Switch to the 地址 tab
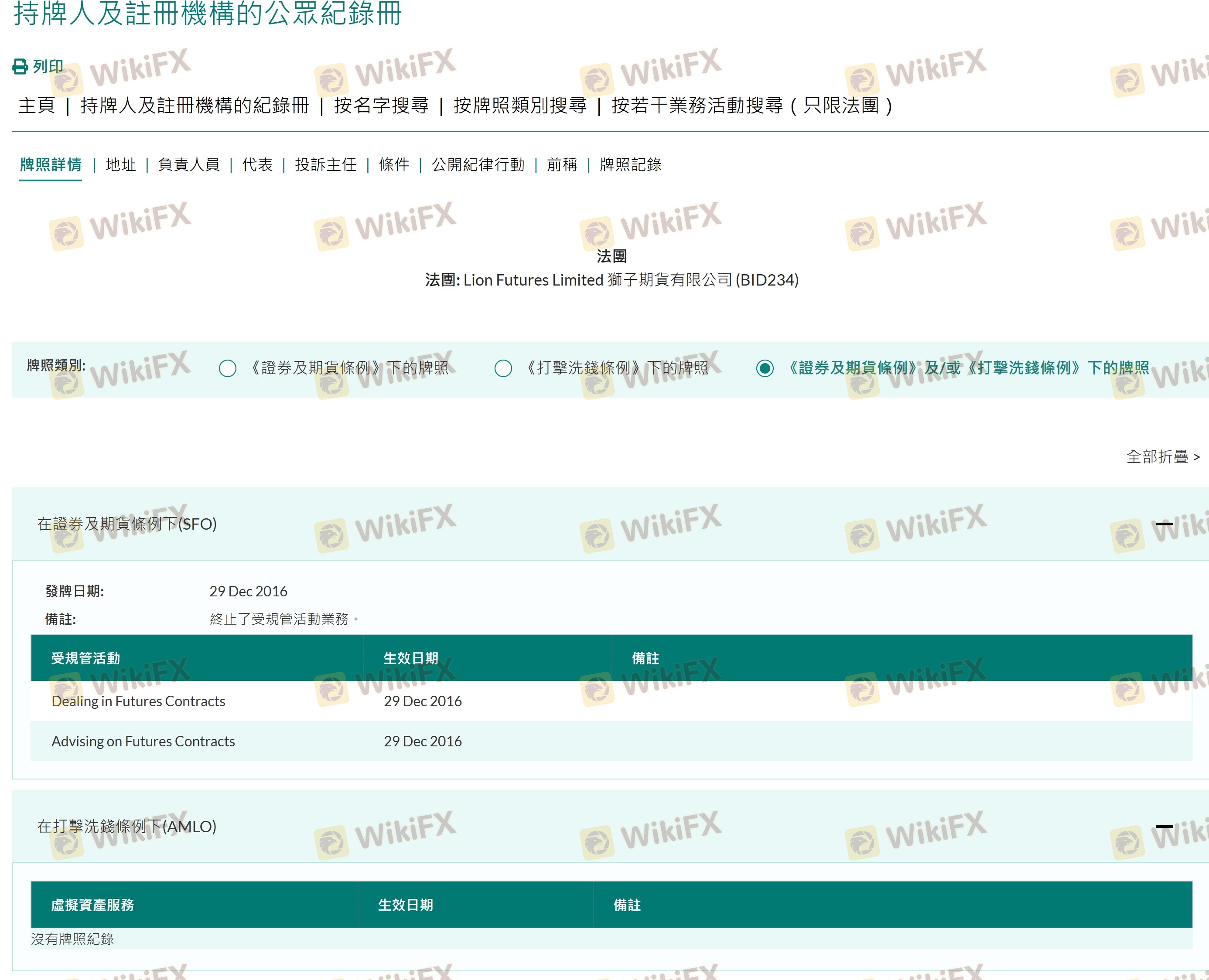The width and height of the screenshot is (1209, 980). point(121,165)
